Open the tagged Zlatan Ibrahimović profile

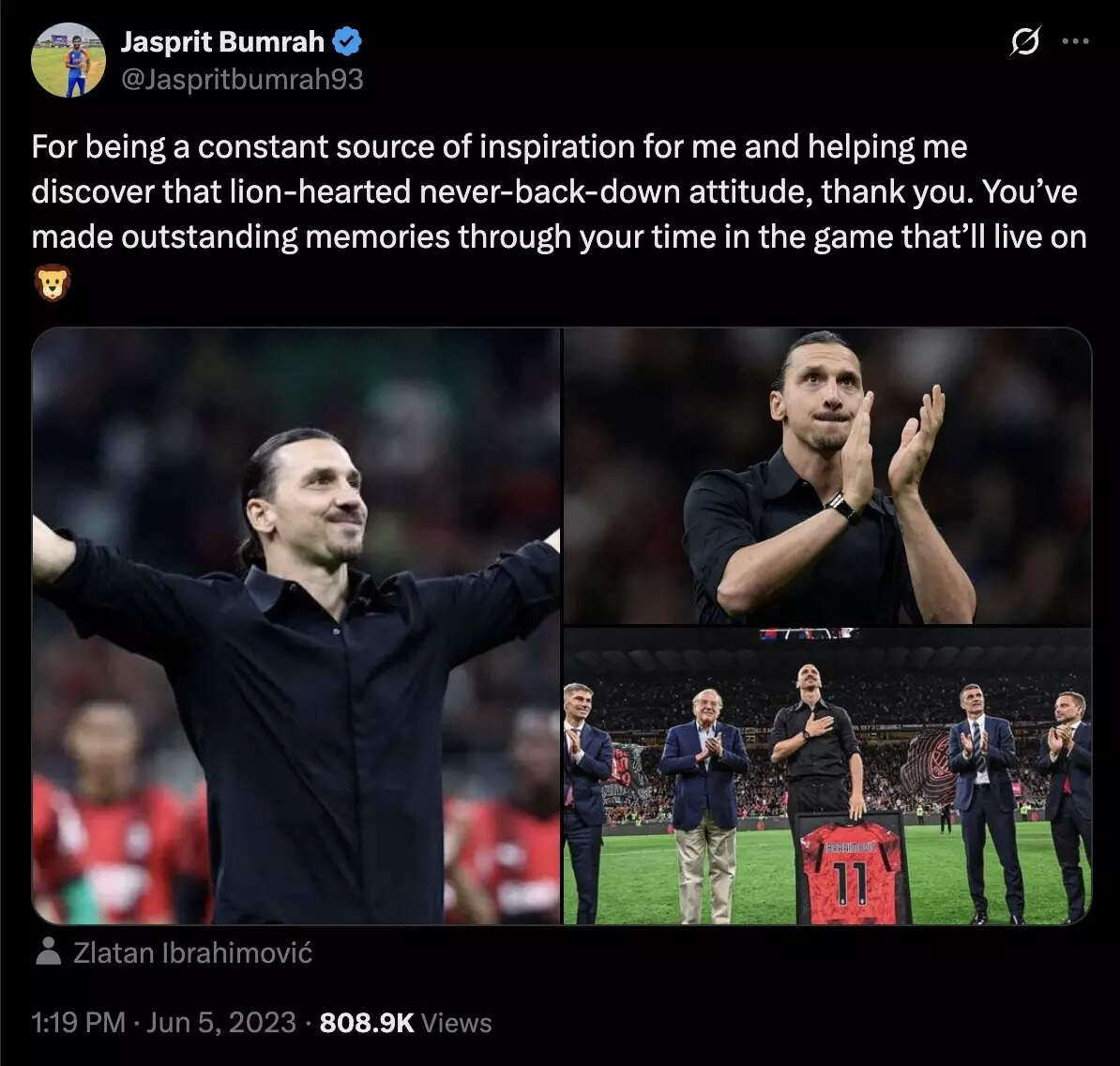click(192, 953)
